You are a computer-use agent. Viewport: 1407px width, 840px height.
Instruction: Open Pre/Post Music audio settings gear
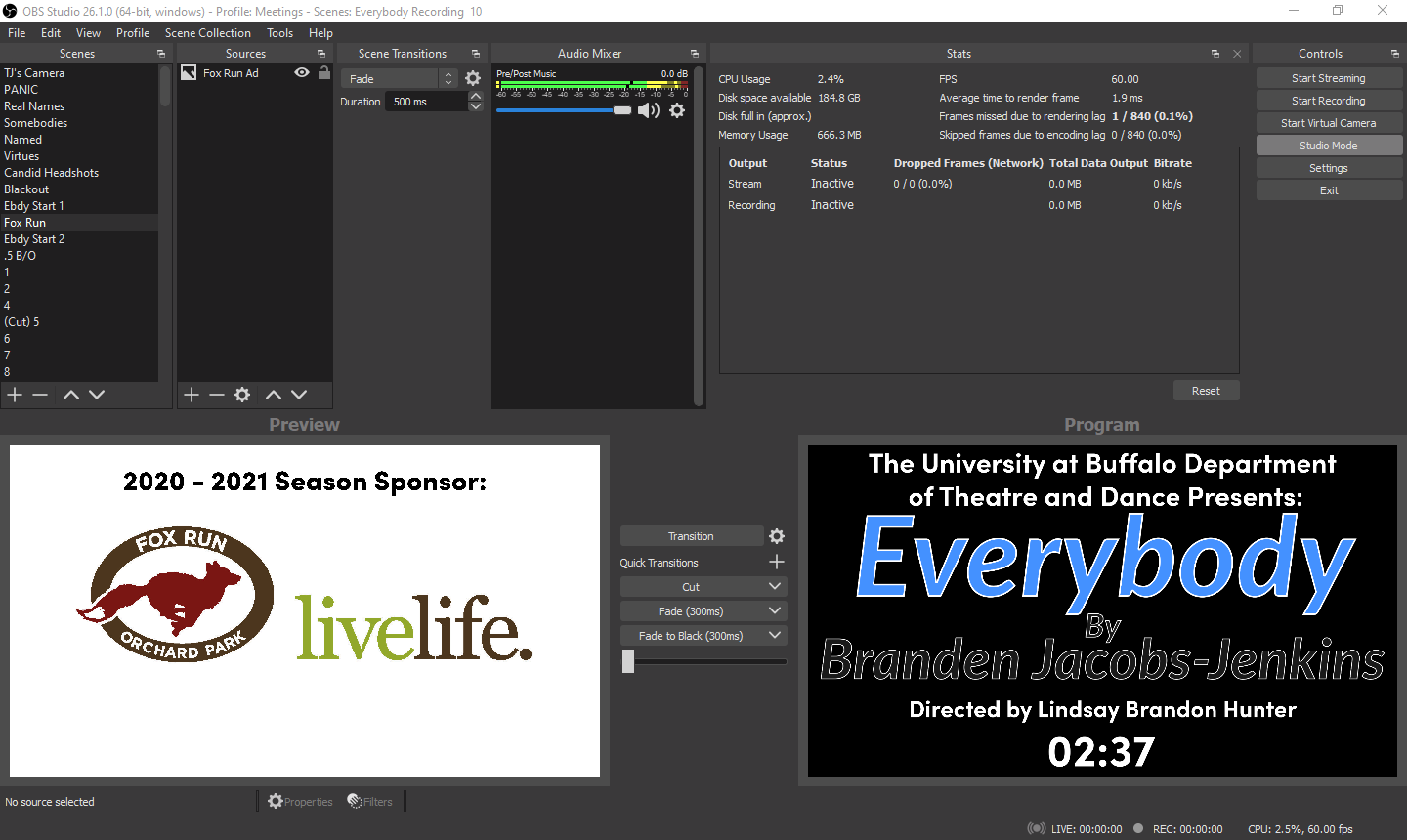677,110
